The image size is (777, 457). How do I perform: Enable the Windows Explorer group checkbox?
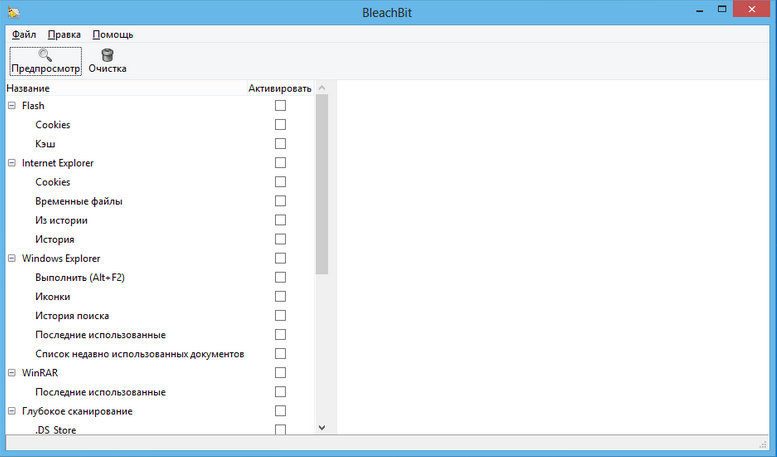280,258
